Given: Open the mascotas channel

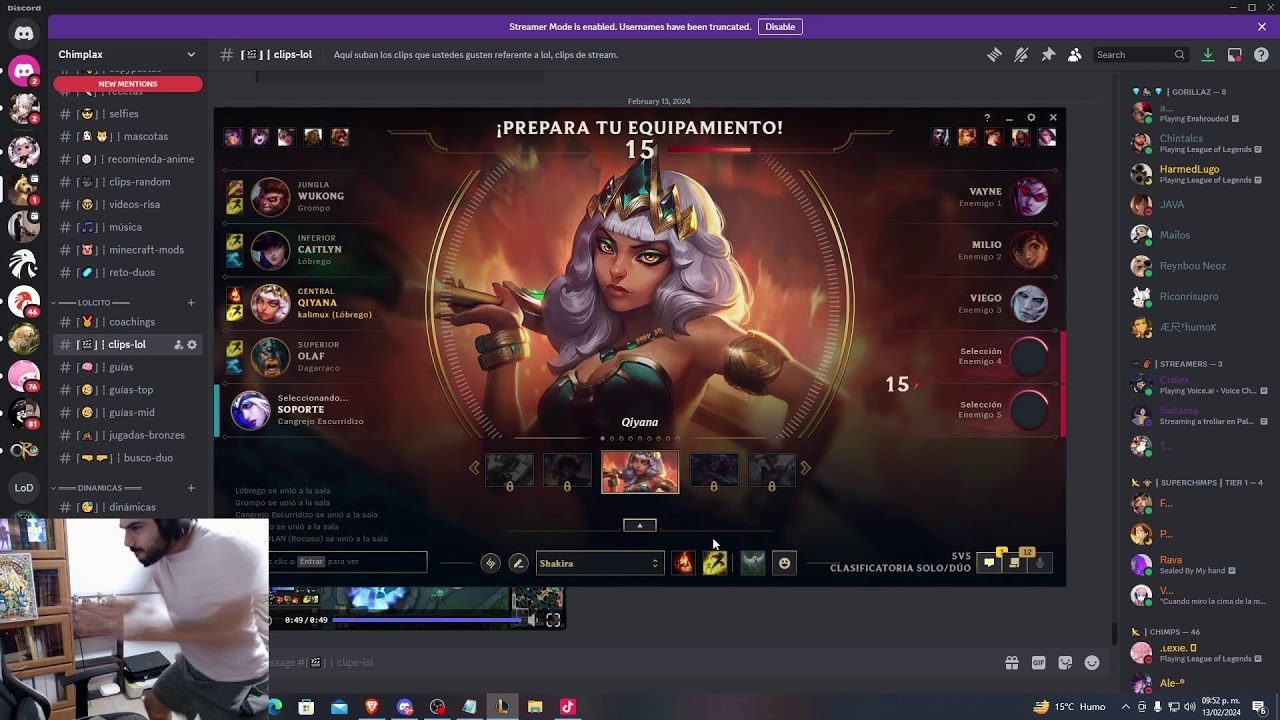Looking at the screenshot, I should point(128,136).
